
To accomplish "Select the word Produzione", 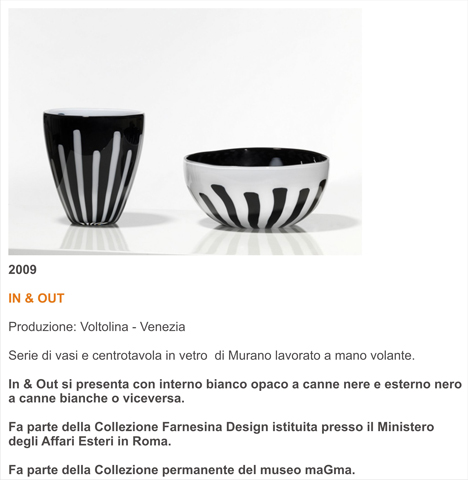I will 41,327.
